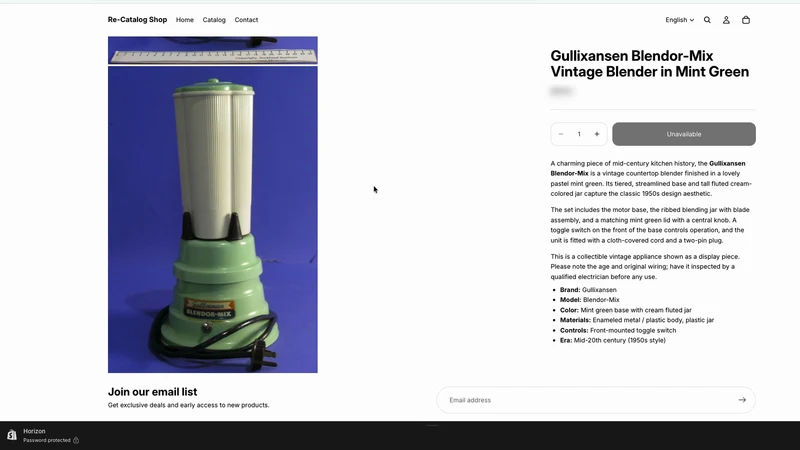Click the 'Era: Mid-20th century' bullet
The width and height of the screenshot is (800, 450).
click(x=613, y=340)
